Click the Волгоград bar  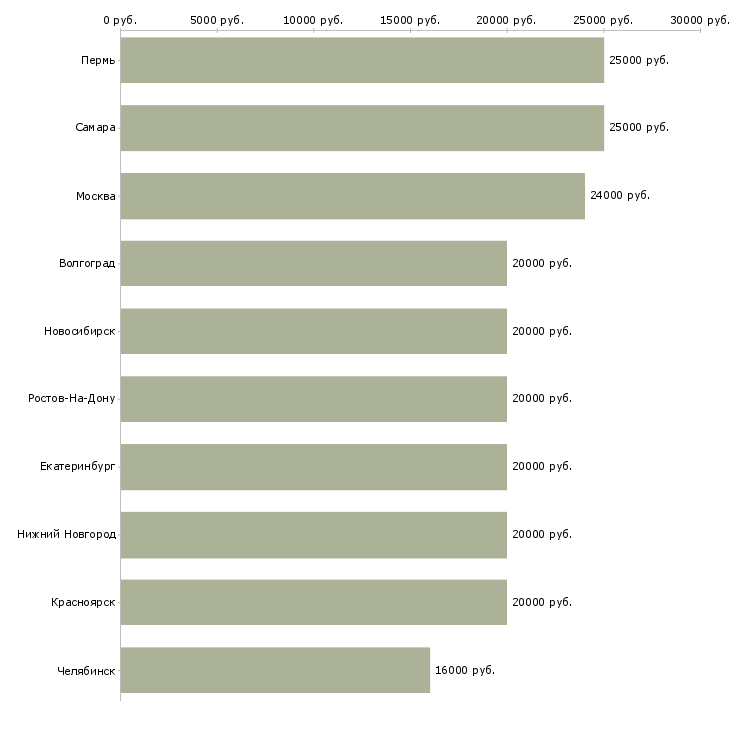(313, 263)
